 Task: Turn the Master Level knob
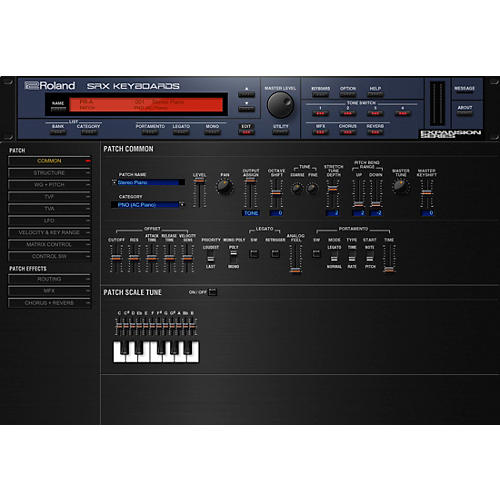(x=280, y=105)
